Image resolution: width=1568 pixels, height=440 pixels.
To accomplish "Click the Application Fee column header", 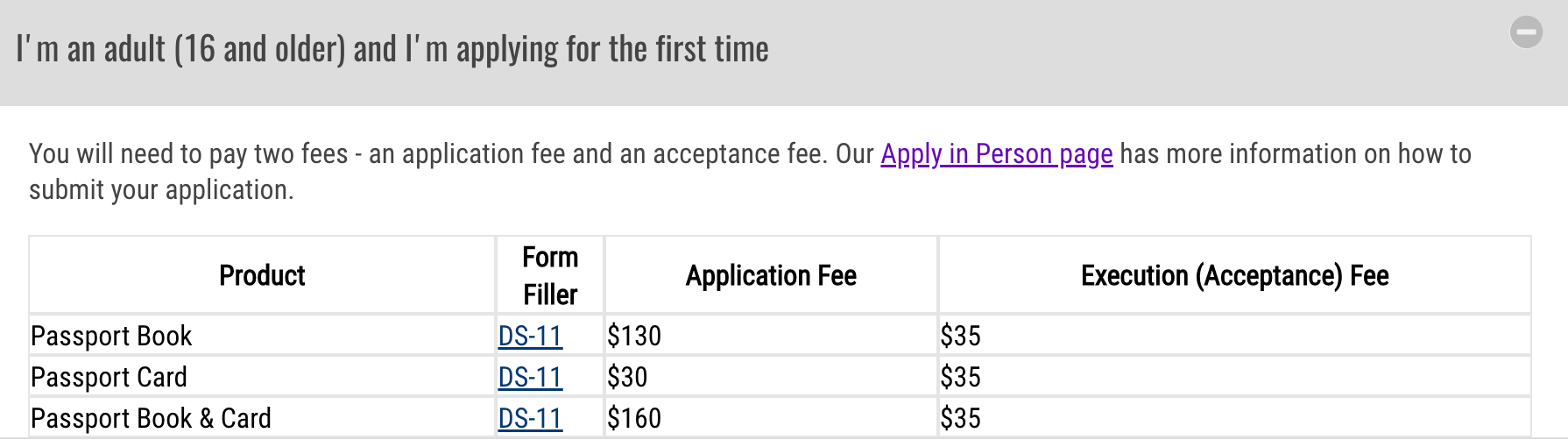I will (x=771, y=276).
